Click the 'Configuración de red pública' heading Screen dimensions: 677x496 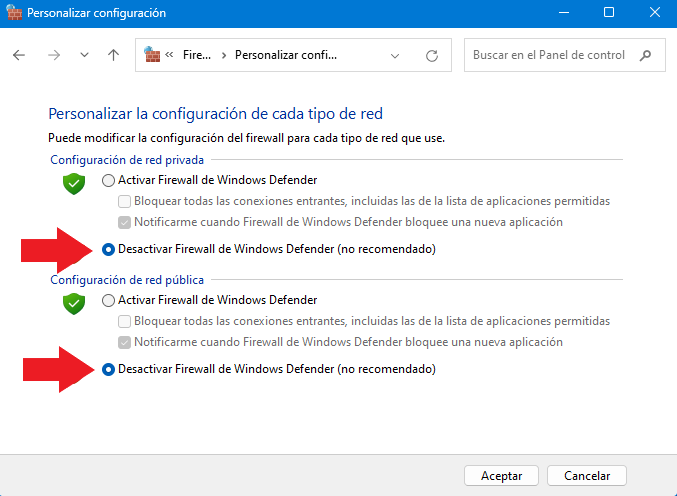tap(127, 280)
